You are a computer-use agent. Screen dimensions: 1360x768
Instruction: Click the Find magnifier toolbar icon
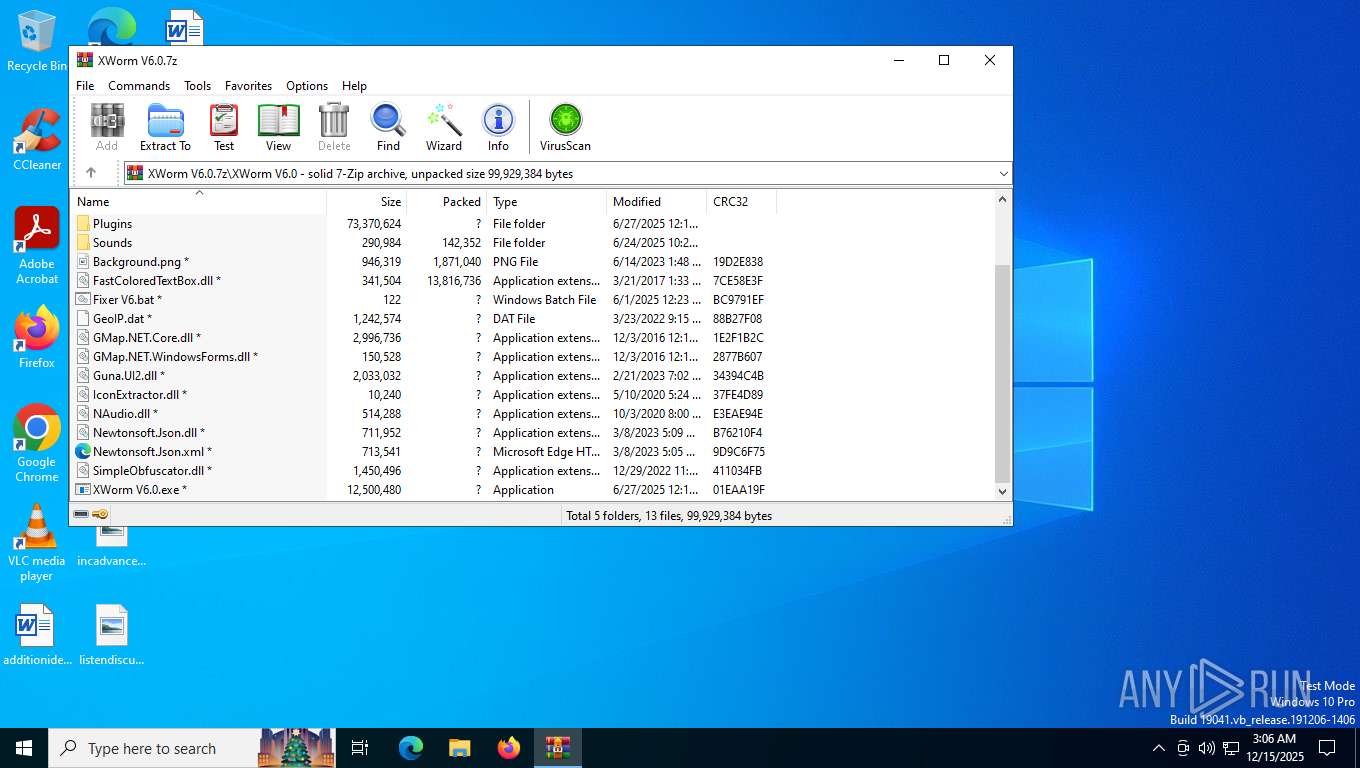(x=388, y=127)
